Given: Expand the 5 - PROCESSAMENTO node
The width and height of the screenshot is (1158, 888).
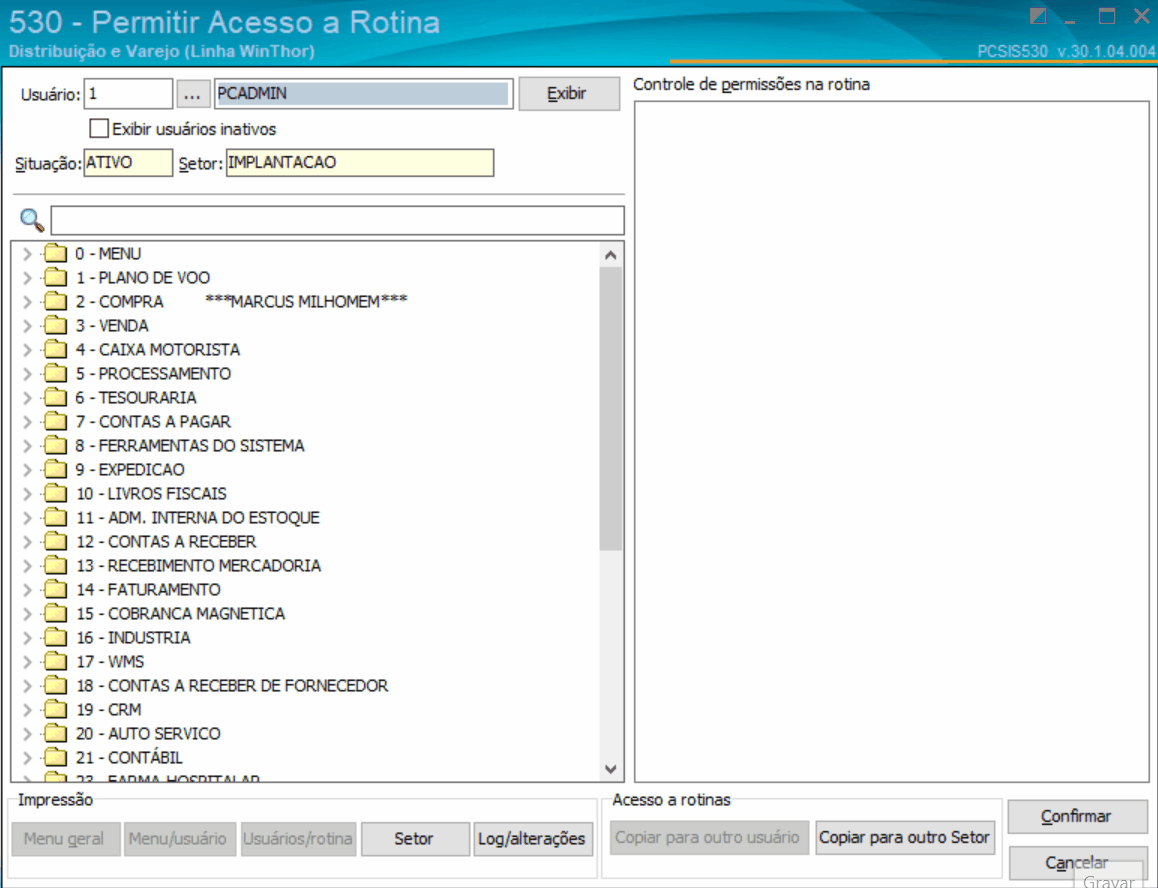Looking at the screenshot, I should pos(27,374).
